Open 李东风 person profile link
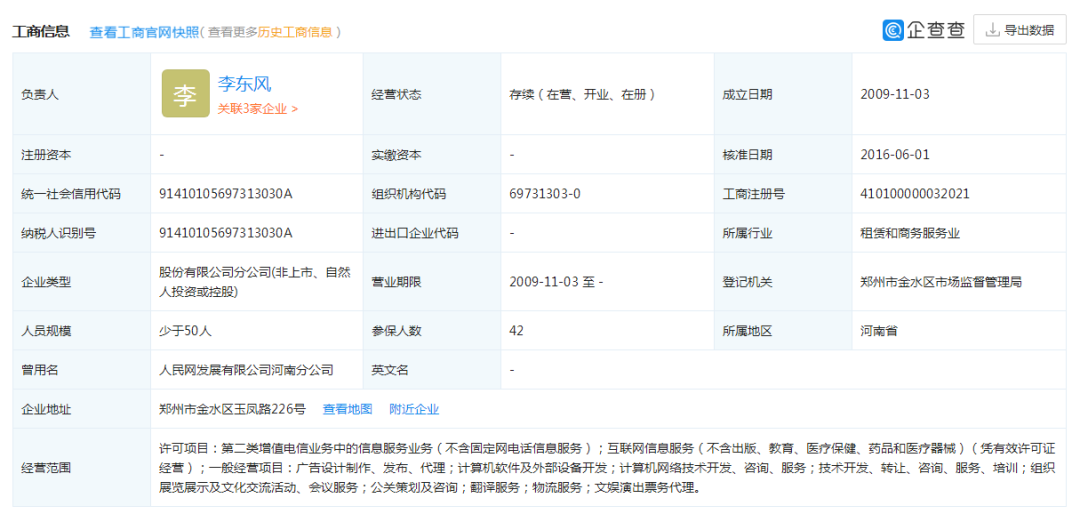This screenshot has width=1080, height=514. click(245, 84)
